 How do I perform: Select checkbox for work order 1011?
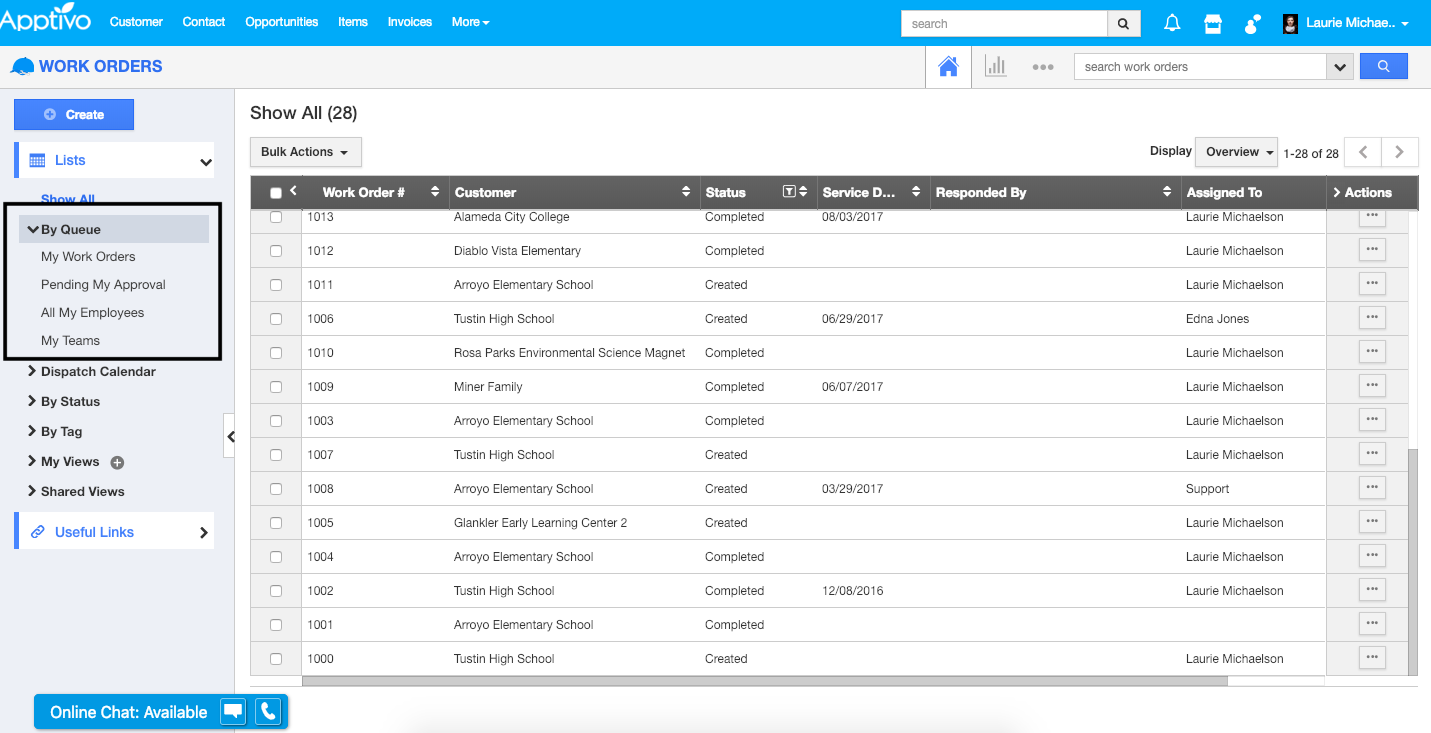276,285
